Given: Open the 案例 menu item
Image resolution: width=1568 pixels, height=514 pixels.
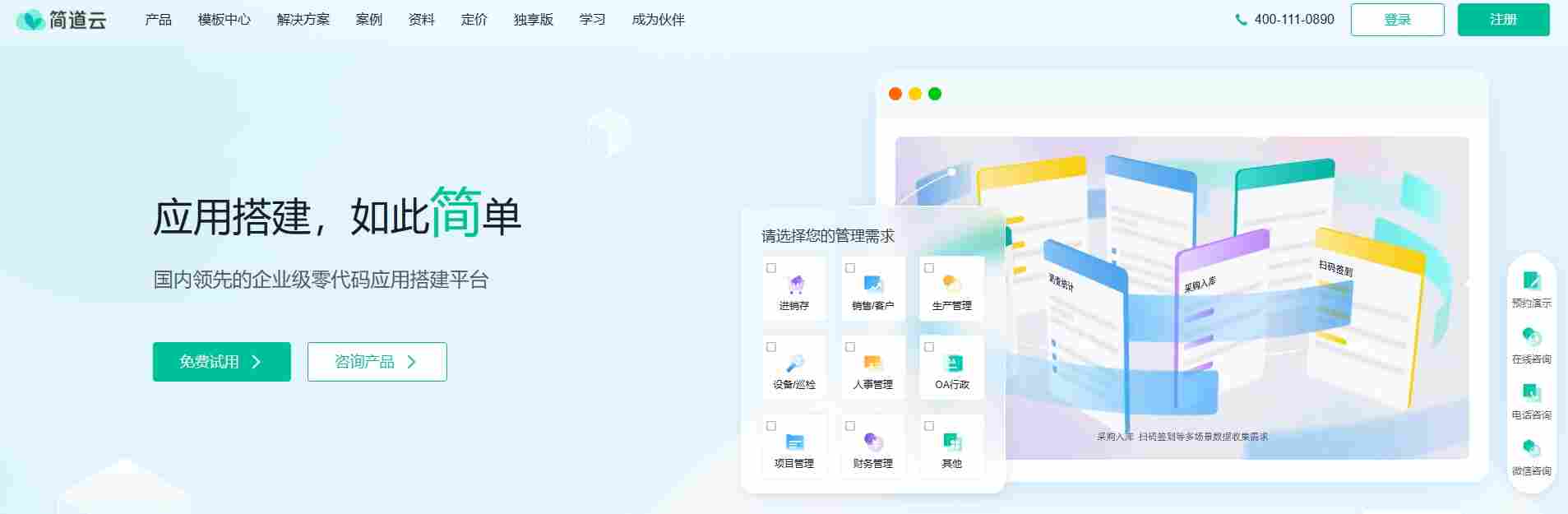Looking at the screenshot, I should (x=369, y=20).
